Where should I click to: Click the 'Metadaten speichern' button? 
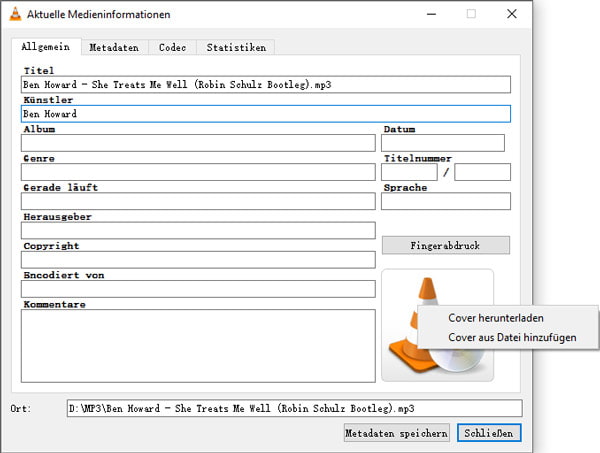click(x=396, y=433)
